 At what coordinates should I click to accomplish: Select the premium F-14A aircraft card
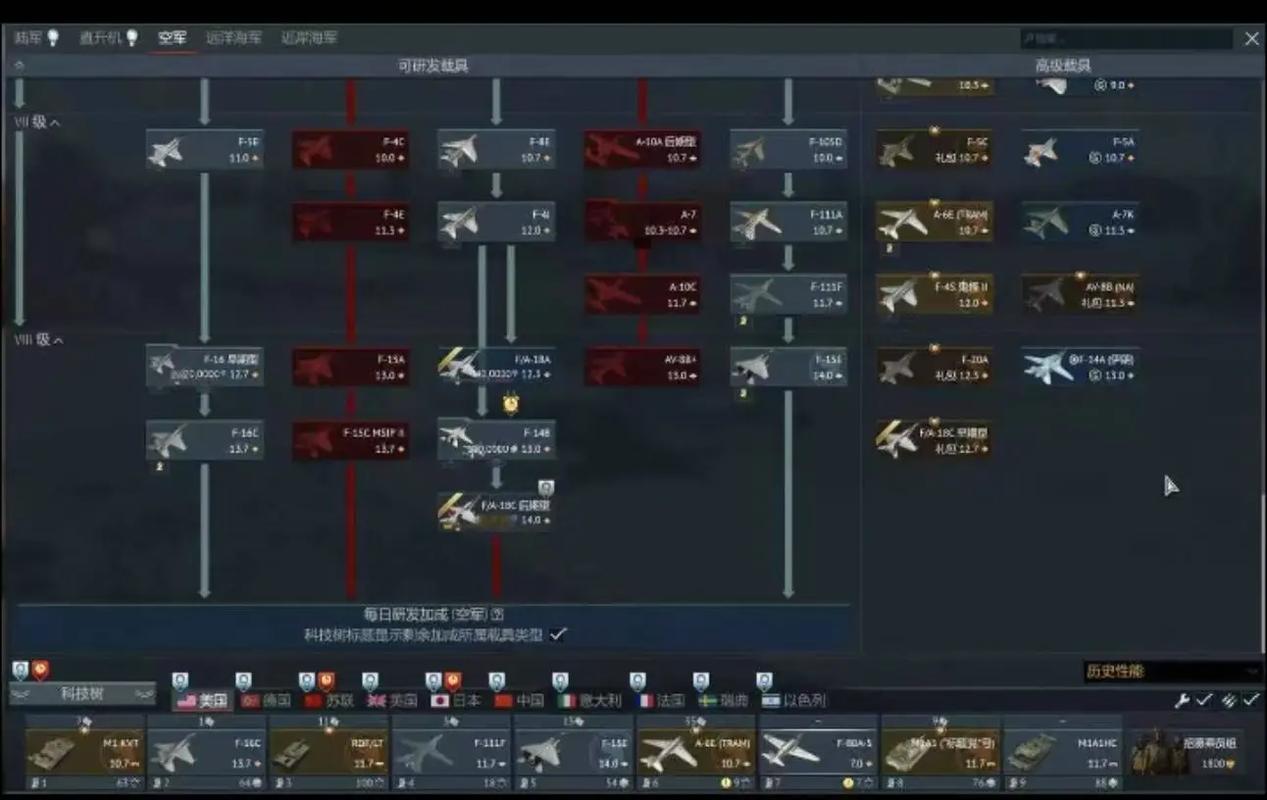tap(1080, 366)
